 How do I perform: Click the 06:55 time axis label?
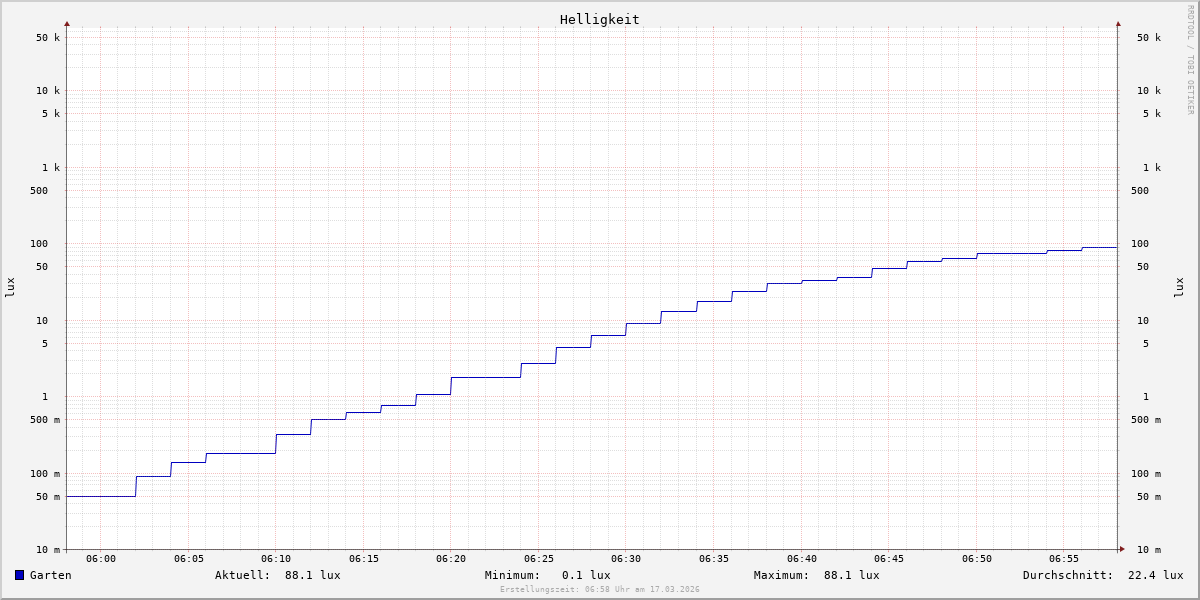pyautogui.click(x=1064, y=559)
